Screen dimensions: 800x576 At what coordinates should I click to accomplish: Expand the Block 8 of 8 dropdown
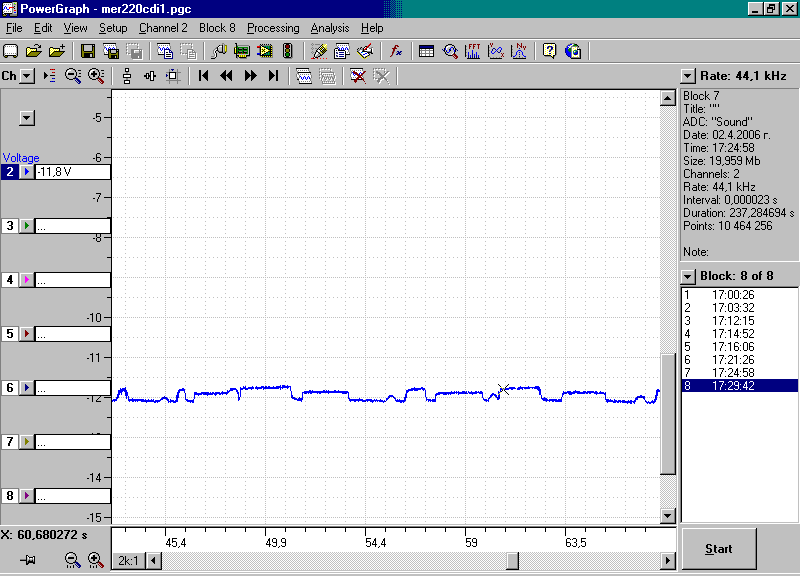(x=688, y=277)
